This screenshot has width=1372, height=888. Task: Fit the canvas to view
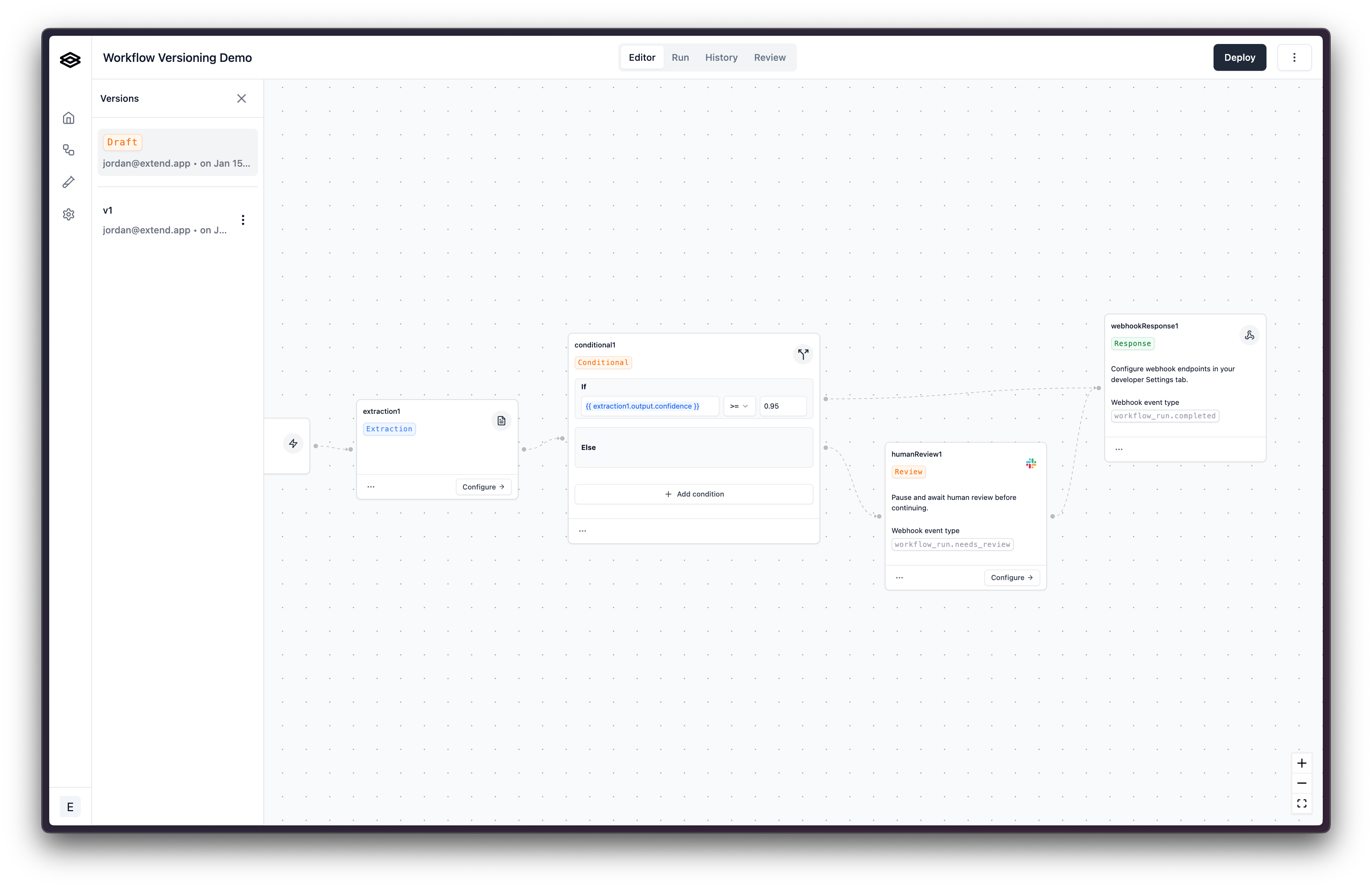click(x=1302, y=803)
